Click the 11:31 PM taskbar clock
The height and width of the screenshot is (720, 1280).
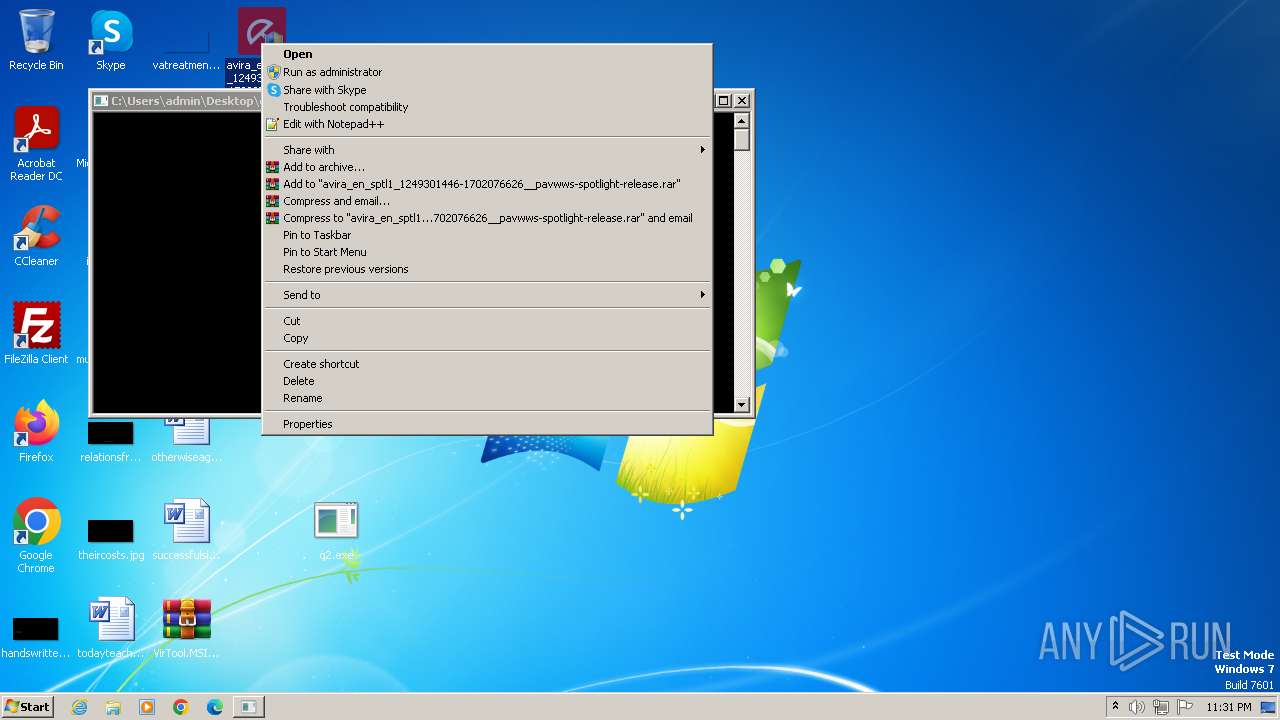1228,707
